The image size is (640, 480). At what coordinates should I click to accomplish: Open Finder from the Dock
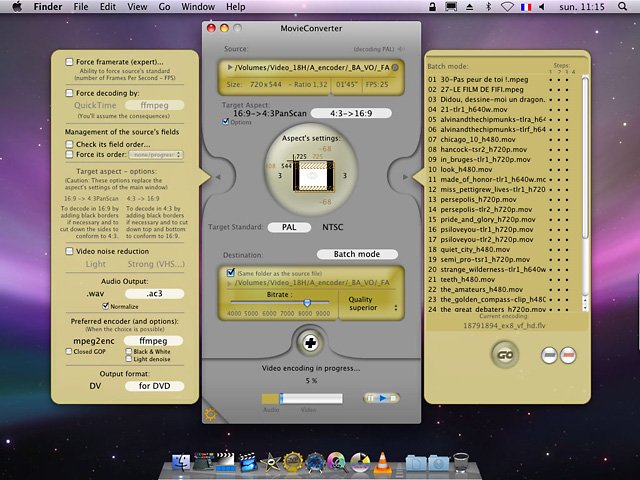point(181,462)
